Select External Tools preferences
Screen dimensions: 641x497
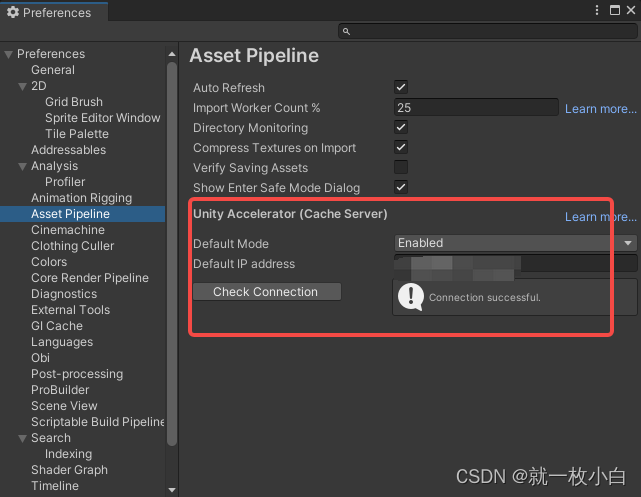point(70,310)
